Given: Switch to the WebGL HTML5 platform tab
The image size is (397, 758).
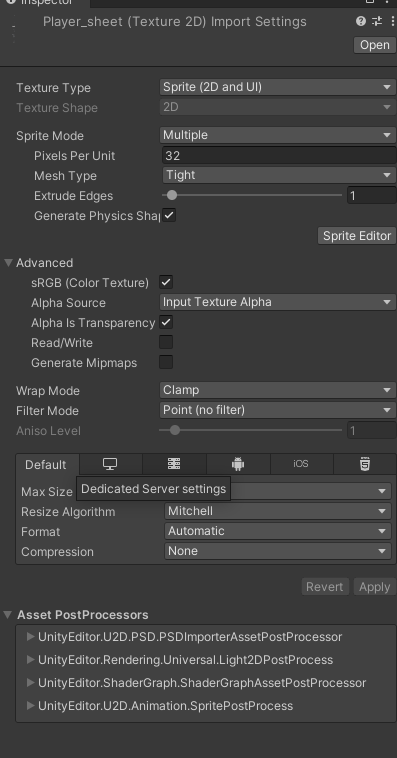Looking at the screenshot, I should point(365,464).
